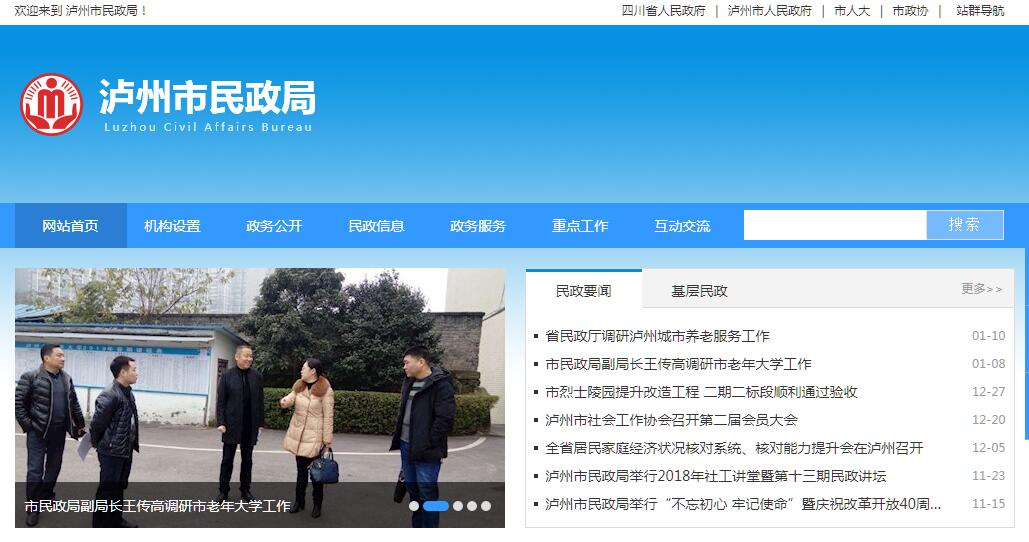Switch to the 基层民政 tab
1029x542 pixels.
699,291
